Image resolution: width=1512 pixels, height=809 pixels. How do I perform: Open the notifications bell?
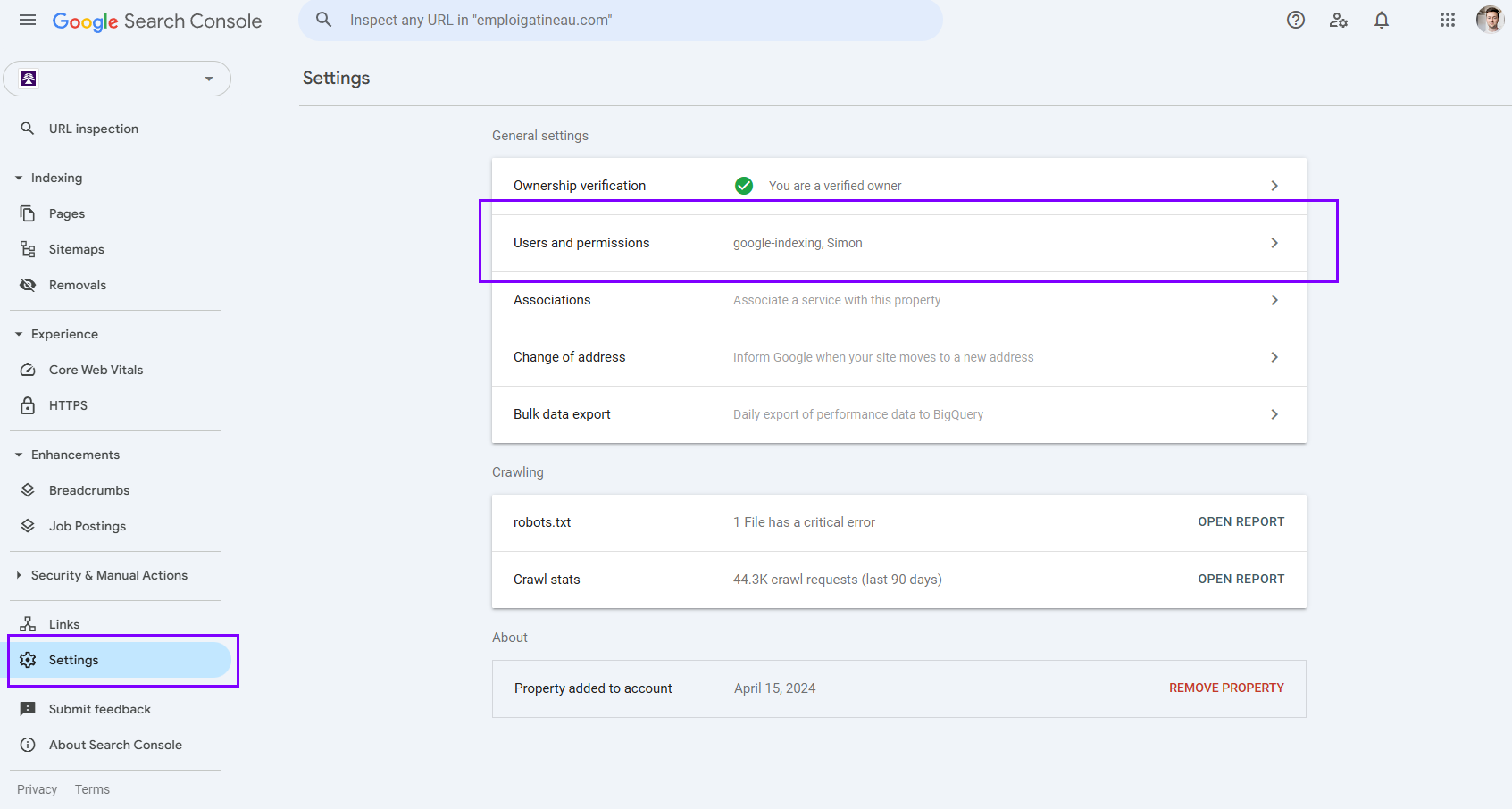(x=1381, y=20)
